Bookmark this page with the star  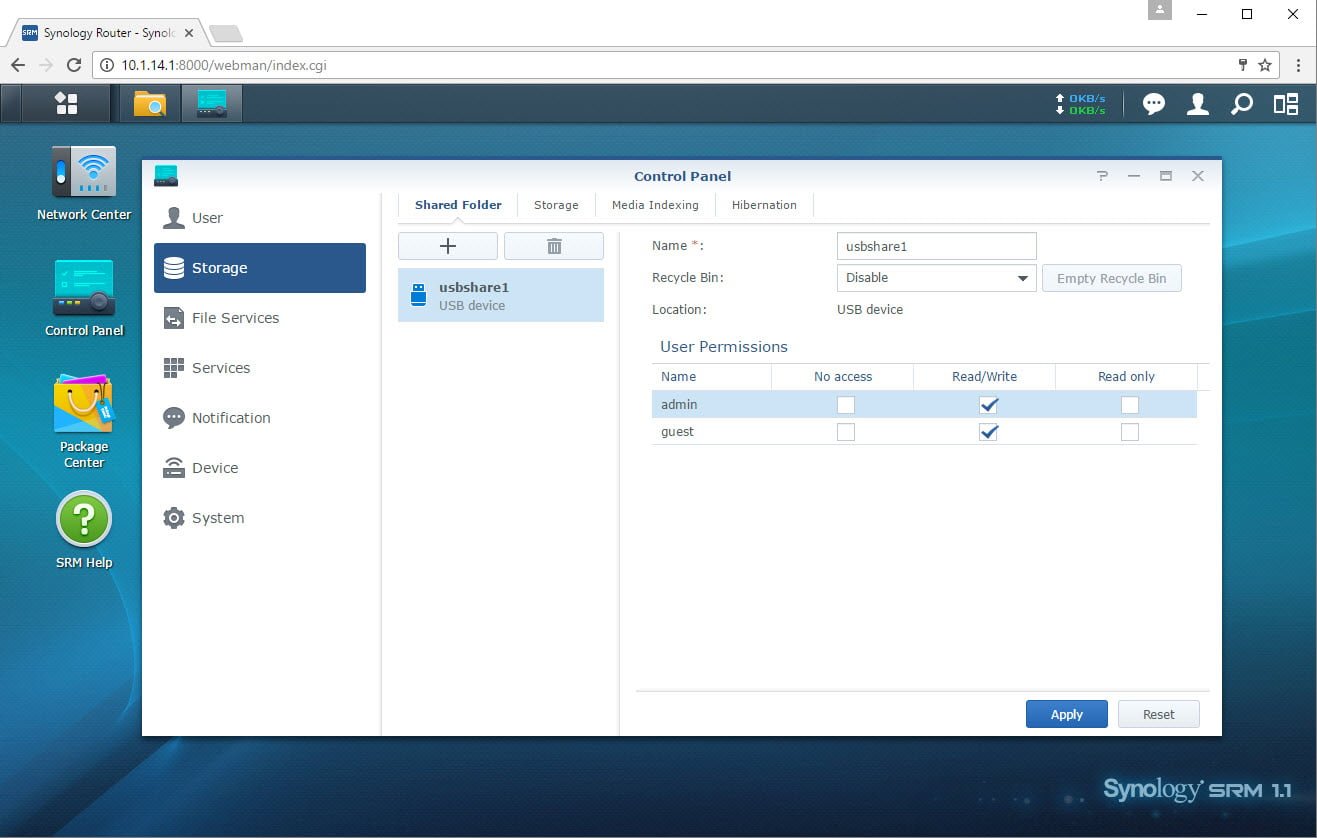pyautogui.click(x=1265, y=65)
